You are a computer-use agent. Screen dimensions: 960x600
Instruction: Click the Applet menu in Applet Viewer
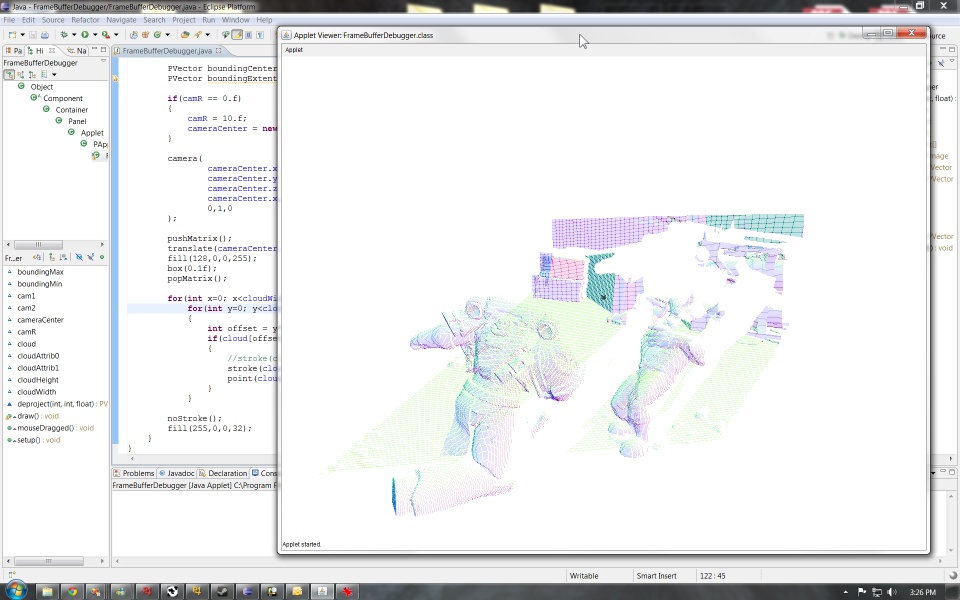[x=294, y=50]
